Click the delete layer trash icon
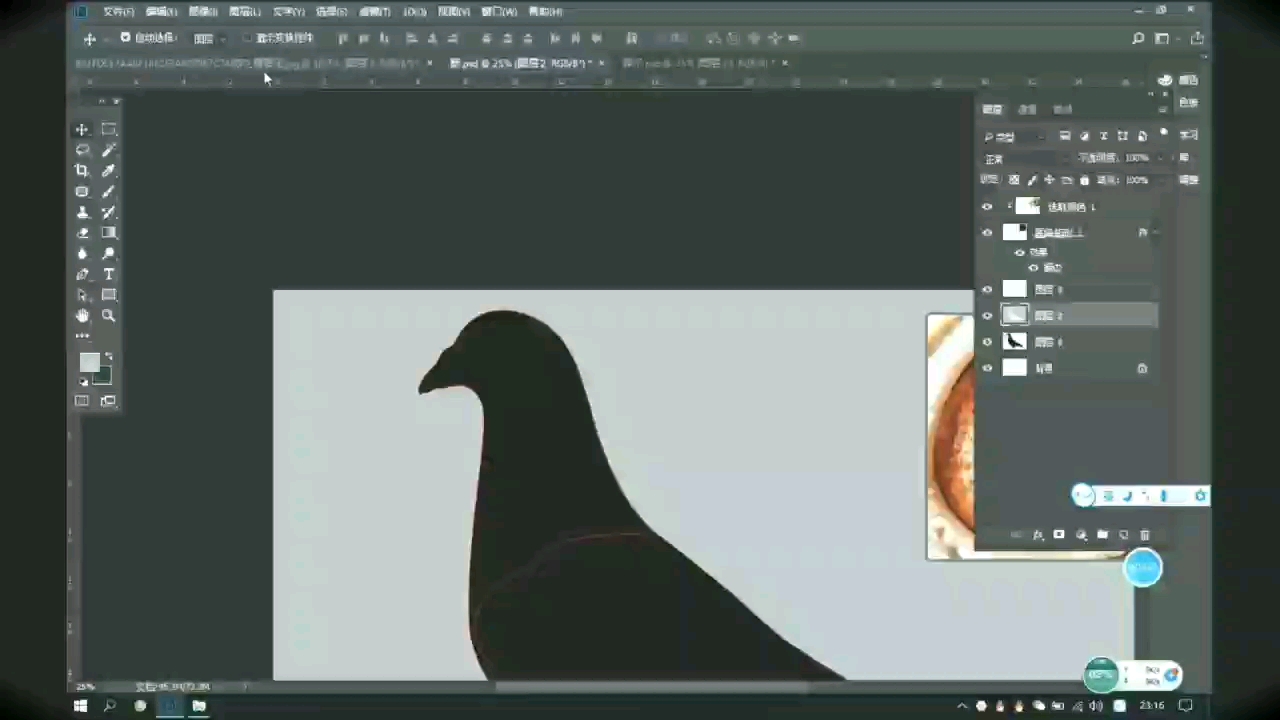The image size is (1280, 720). 1145,535
